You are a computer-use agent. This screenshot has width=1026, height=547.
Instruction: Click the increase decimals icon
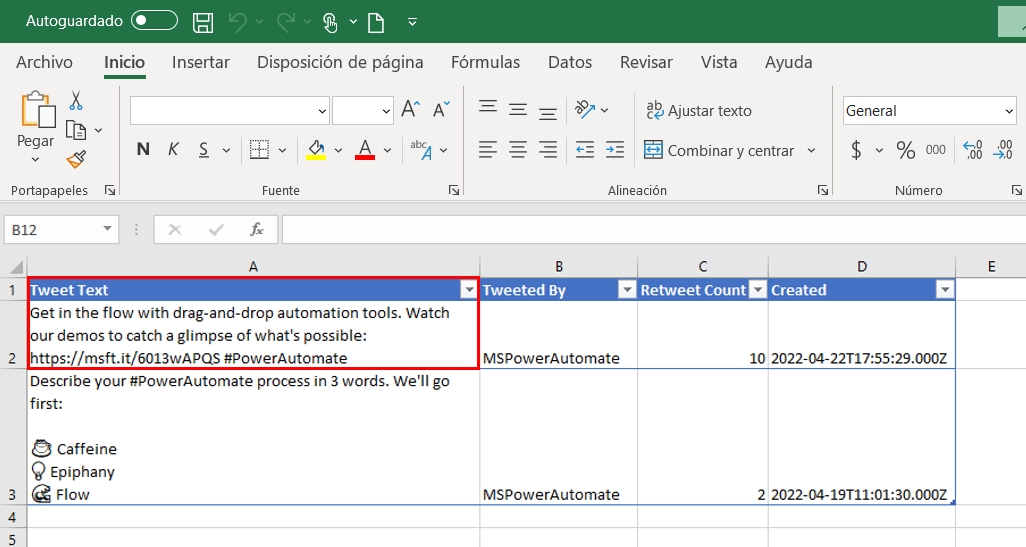click(x=973, y=150)
